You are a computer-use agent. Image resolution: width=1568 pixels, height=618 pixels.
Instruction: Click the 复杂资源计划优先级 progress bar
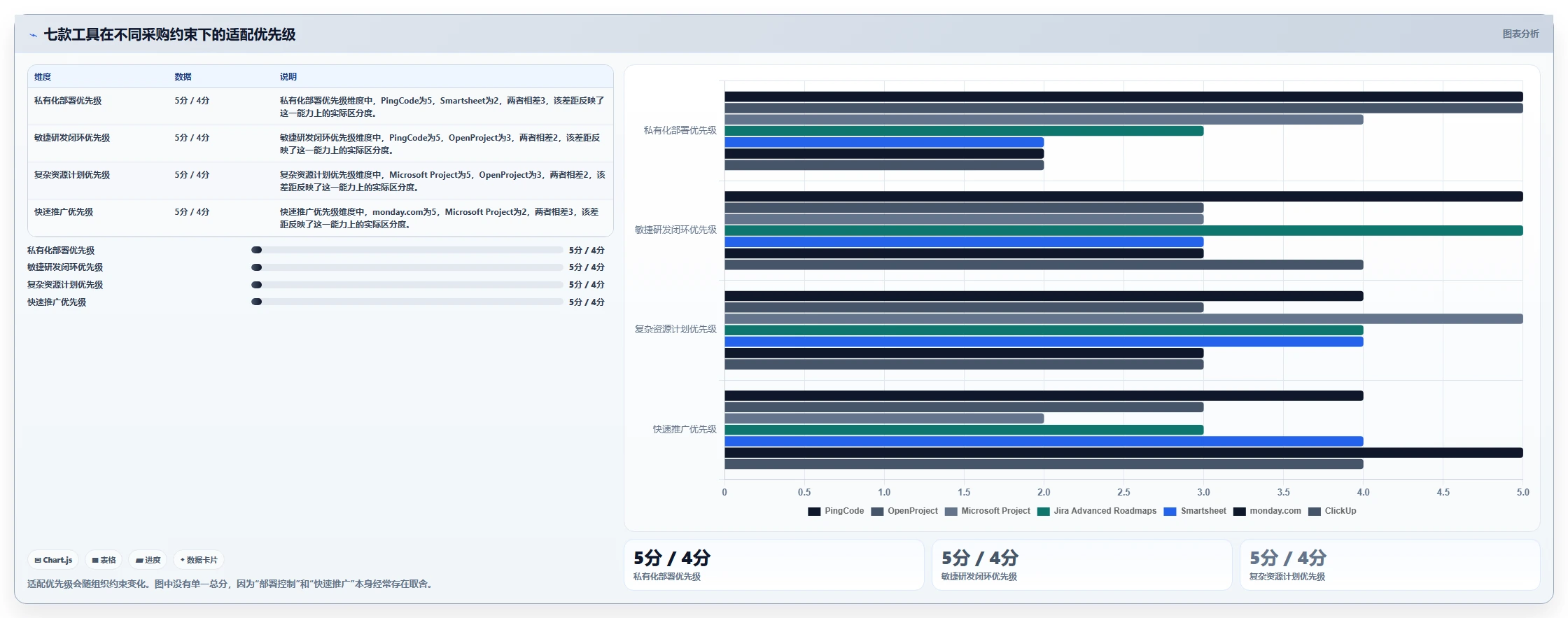[x=407, y=285]
